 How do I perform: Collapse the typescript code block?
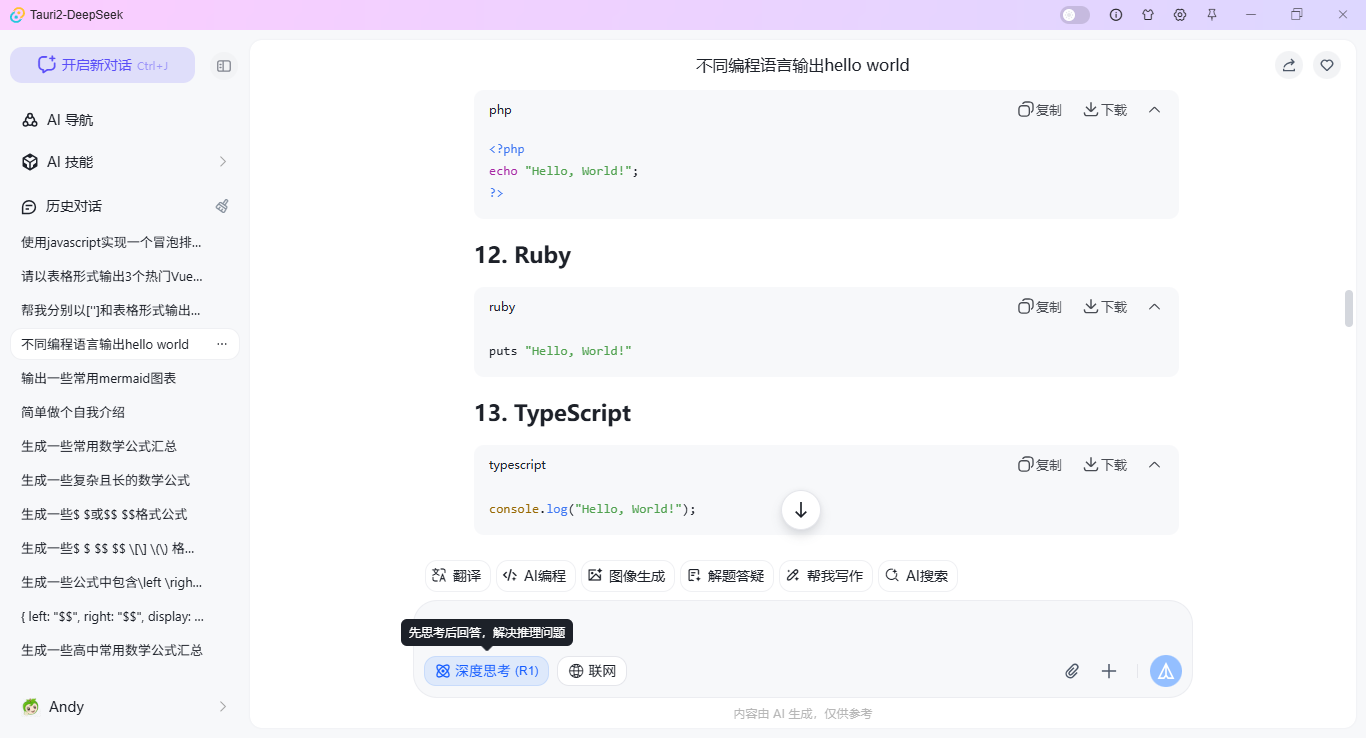[x=1154, y=465]
